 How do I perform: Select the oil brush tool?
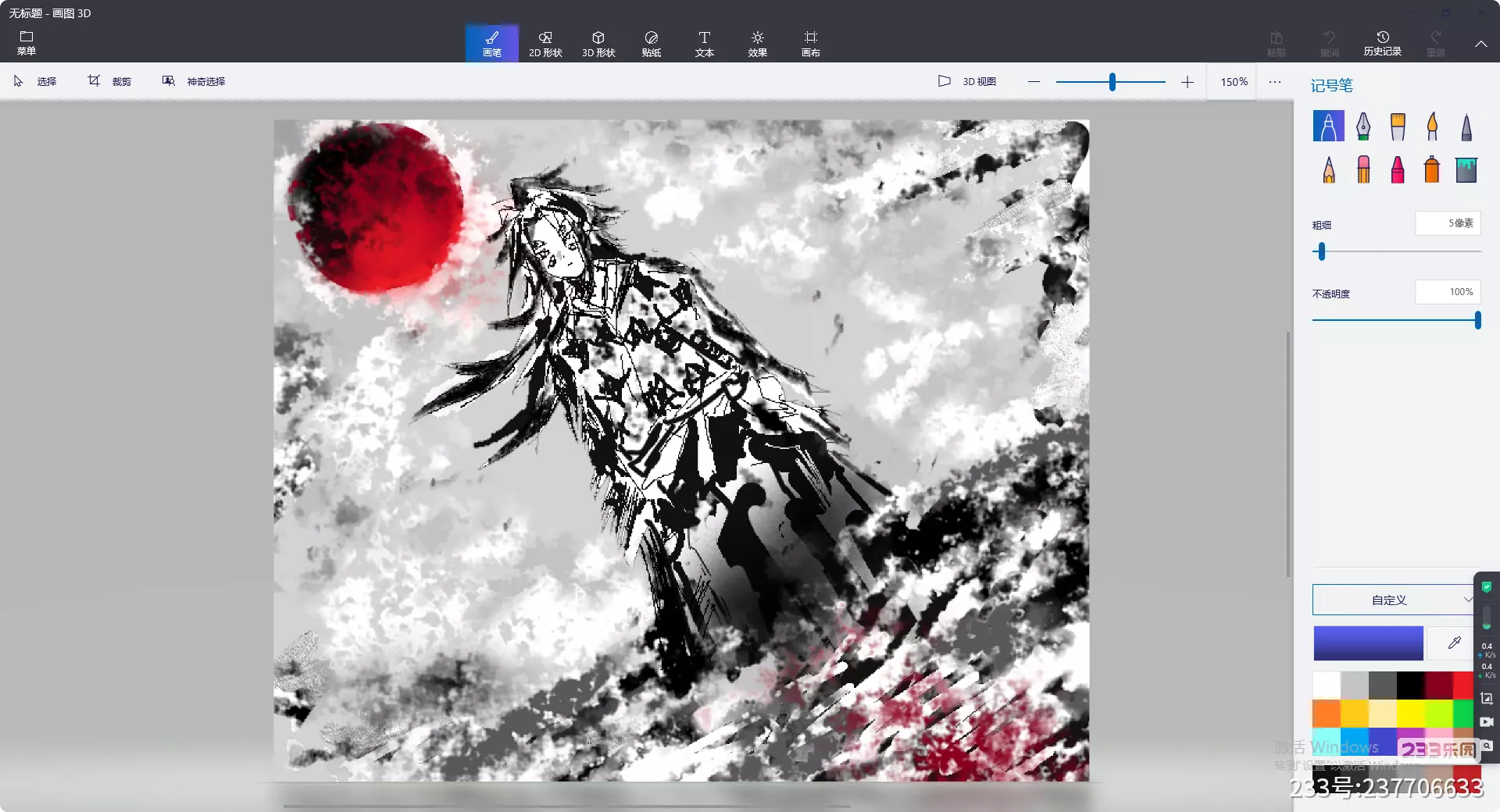point(1398,126)
